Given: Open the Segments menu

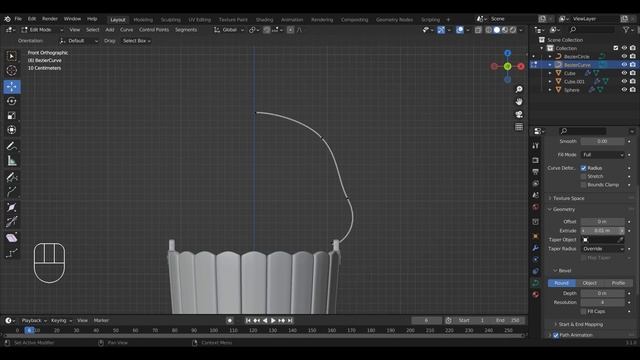Looking at the screenshot, I should pos(186,30).
